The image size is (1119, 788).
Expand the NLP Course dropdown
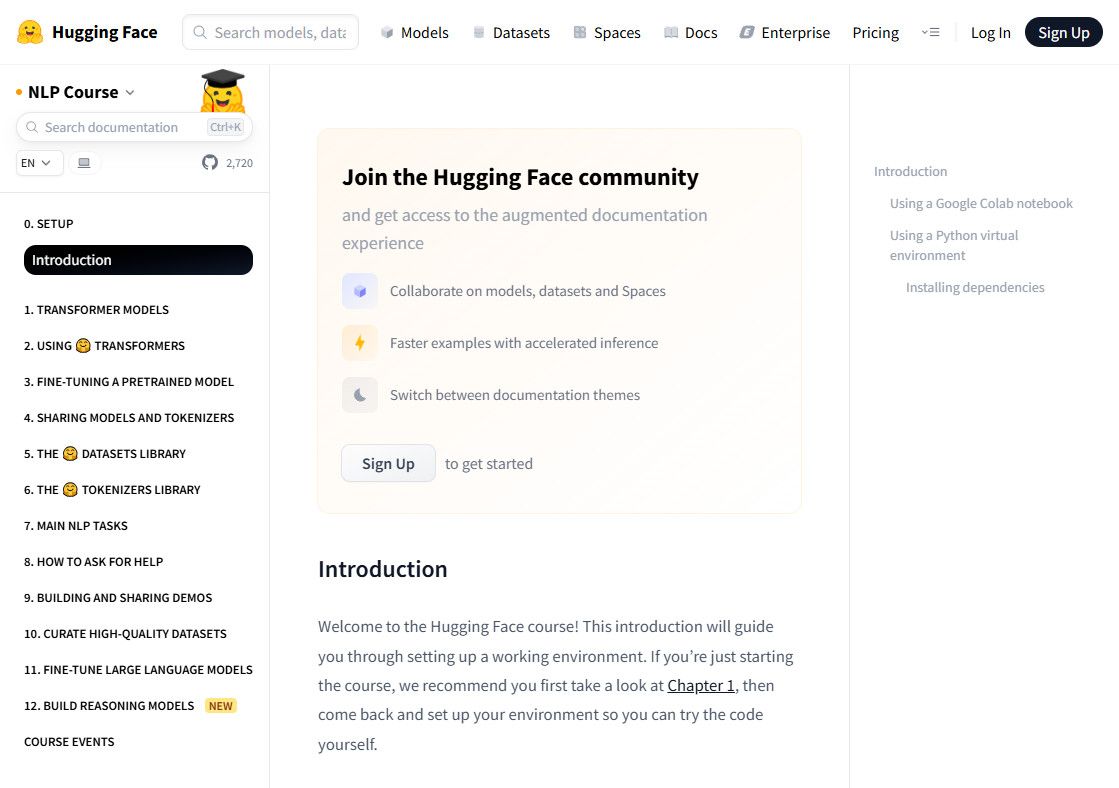[x=75, y=92]
